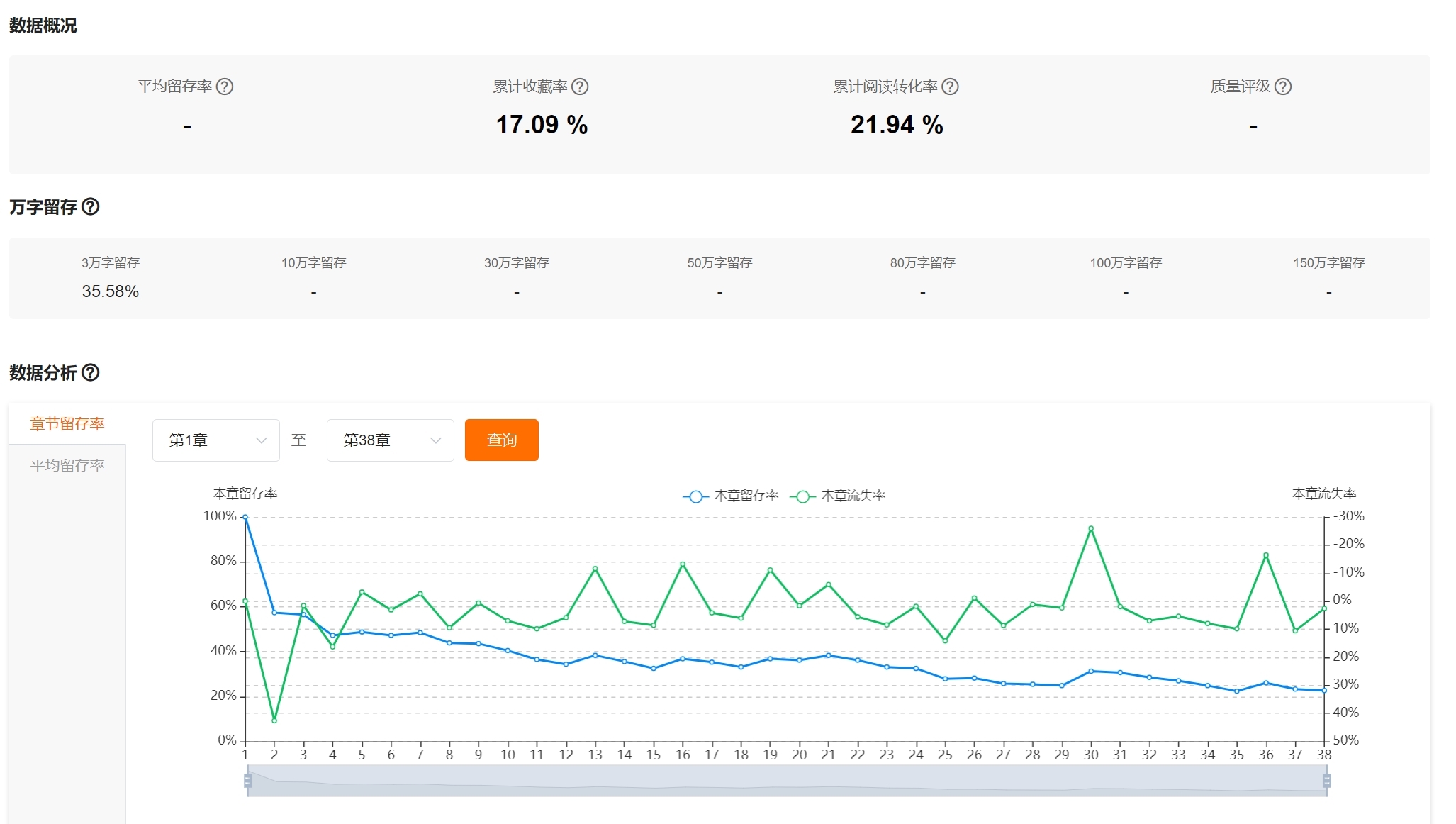Switch to the 平均留存率 tab

(x=67, y=465)
